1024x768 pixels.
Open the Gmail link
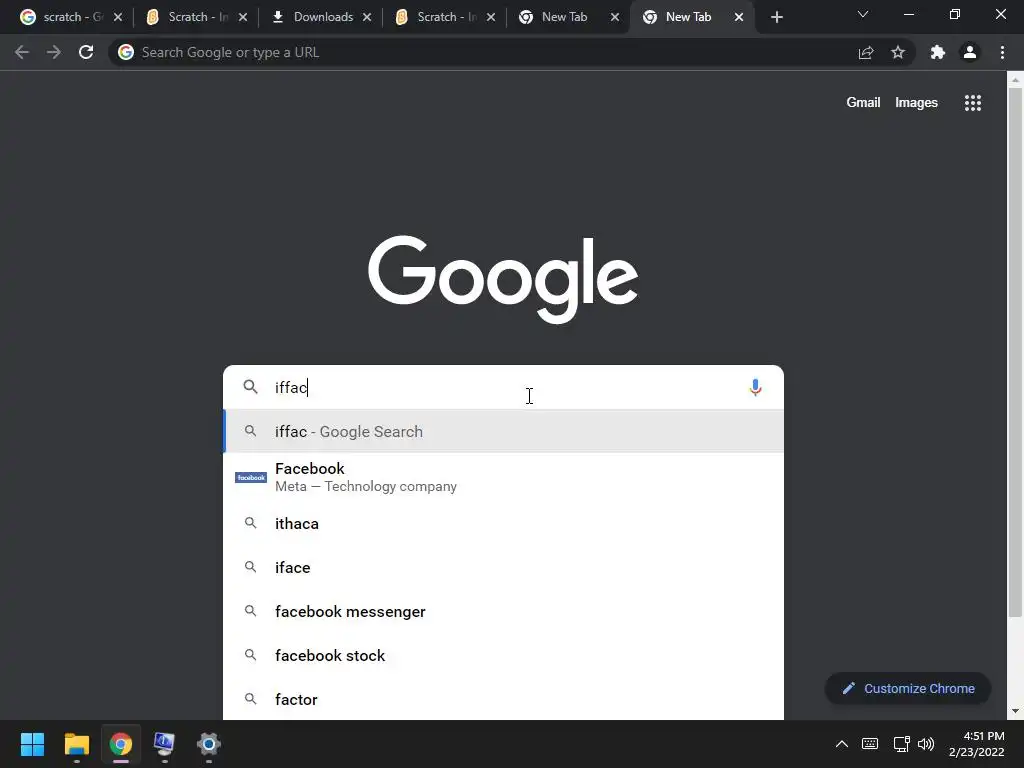(x=863, y=103)
